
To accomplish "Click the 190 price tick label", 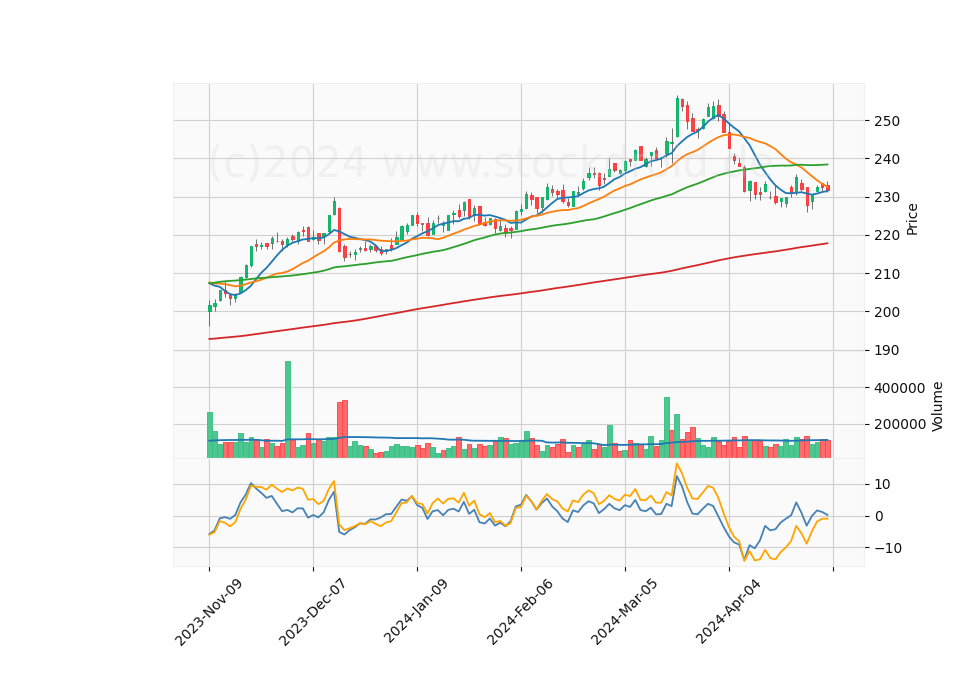I will (x=887, y=351).
